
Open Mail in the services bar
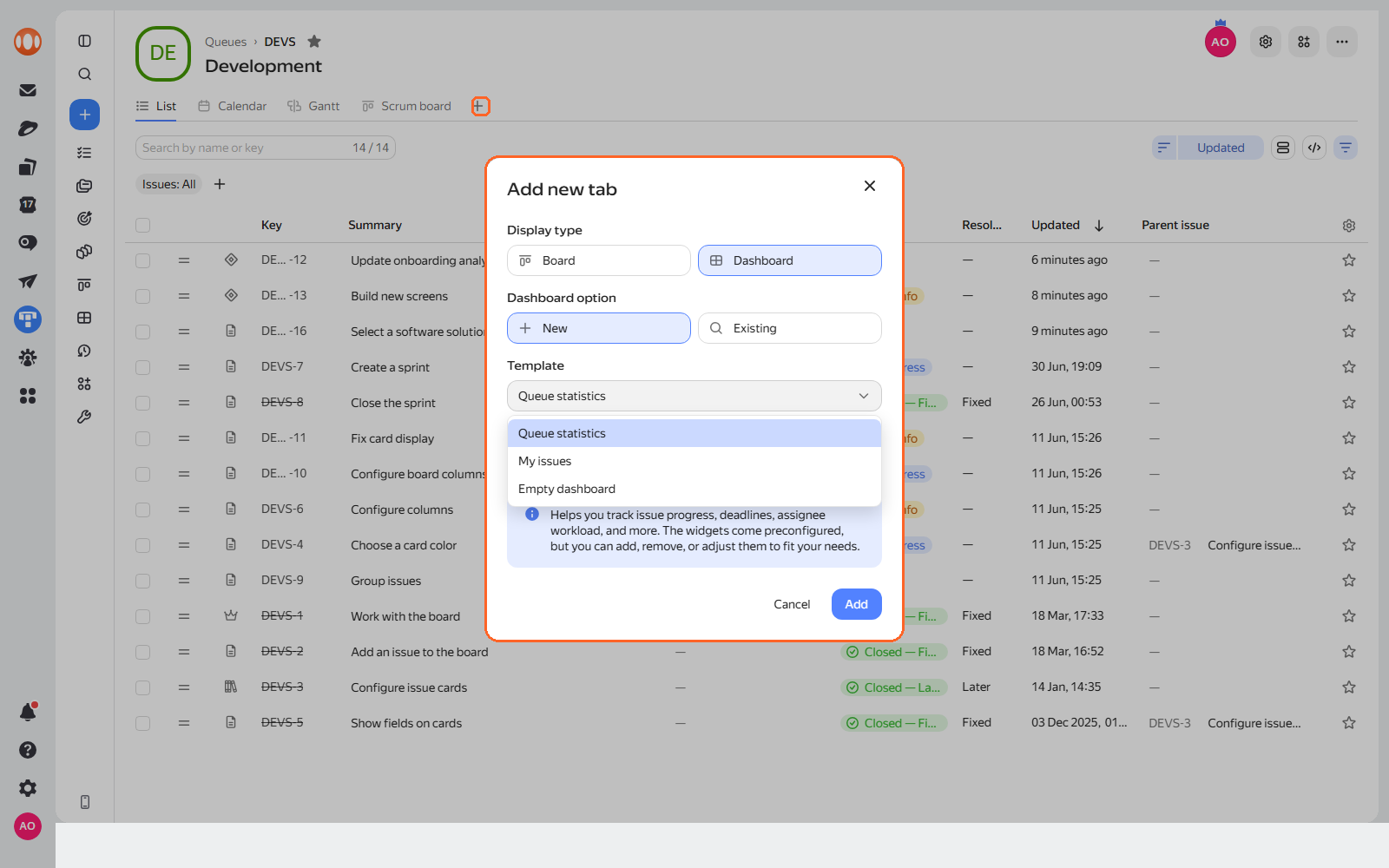point(28,90)
